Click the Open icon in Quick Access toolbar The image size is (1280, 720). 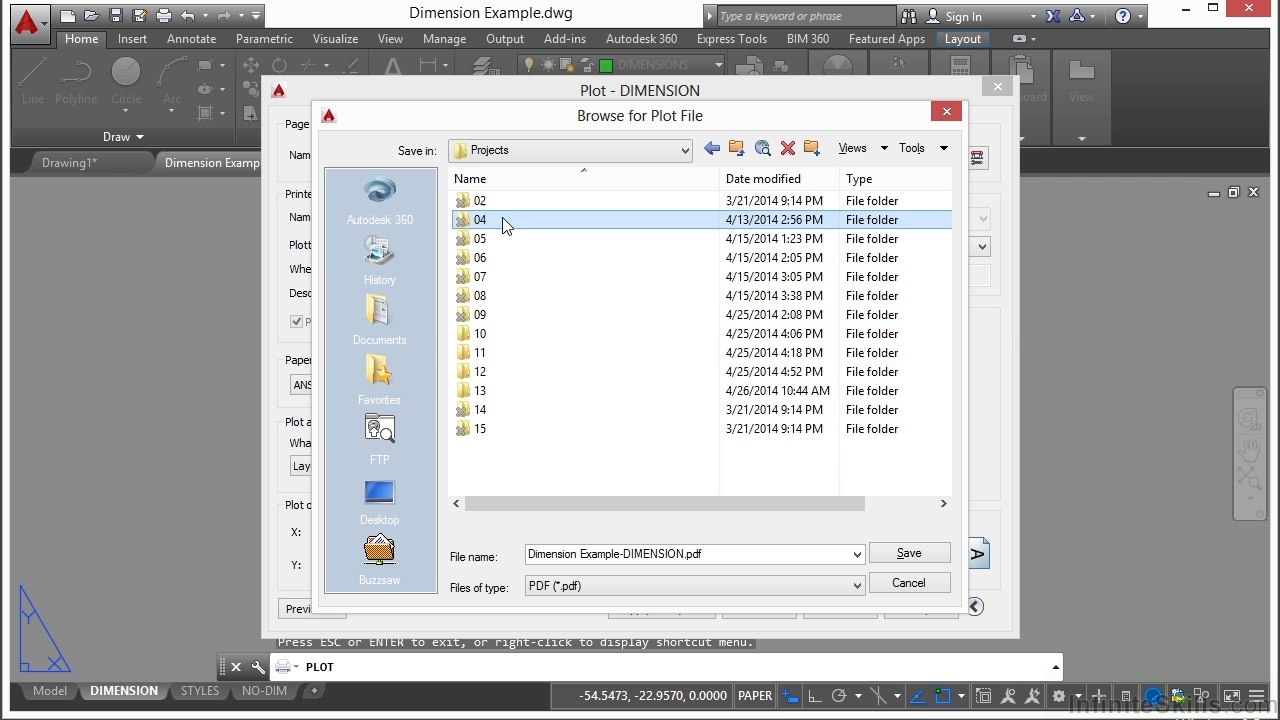(x=92, y=16)
